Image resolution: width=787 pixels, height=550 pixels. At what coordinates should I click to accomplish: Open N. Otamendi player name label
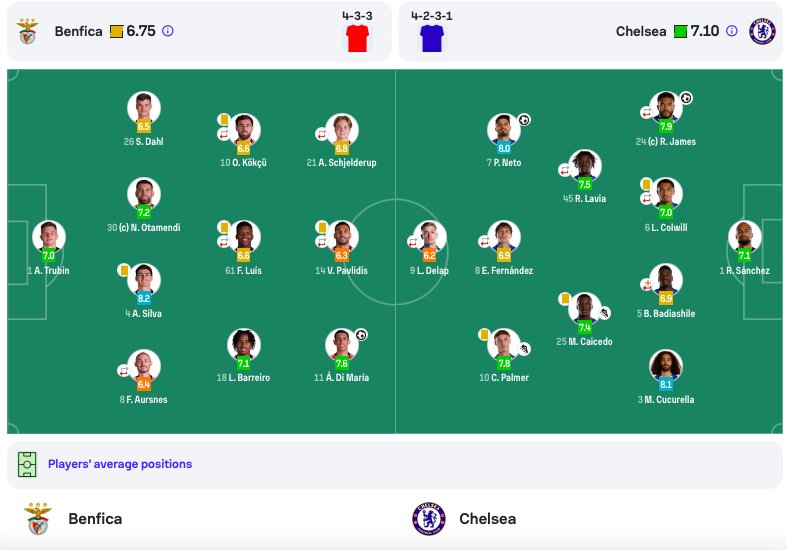coord(144,227)
